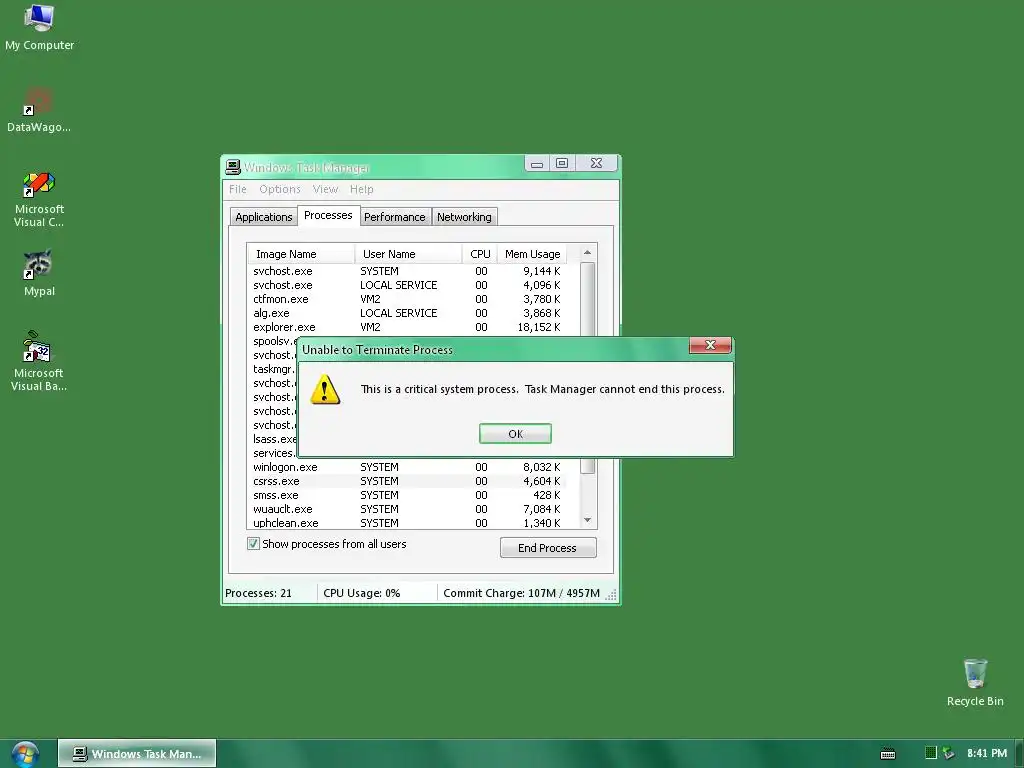Click the warning icon in the dialog

click(325, 389)
